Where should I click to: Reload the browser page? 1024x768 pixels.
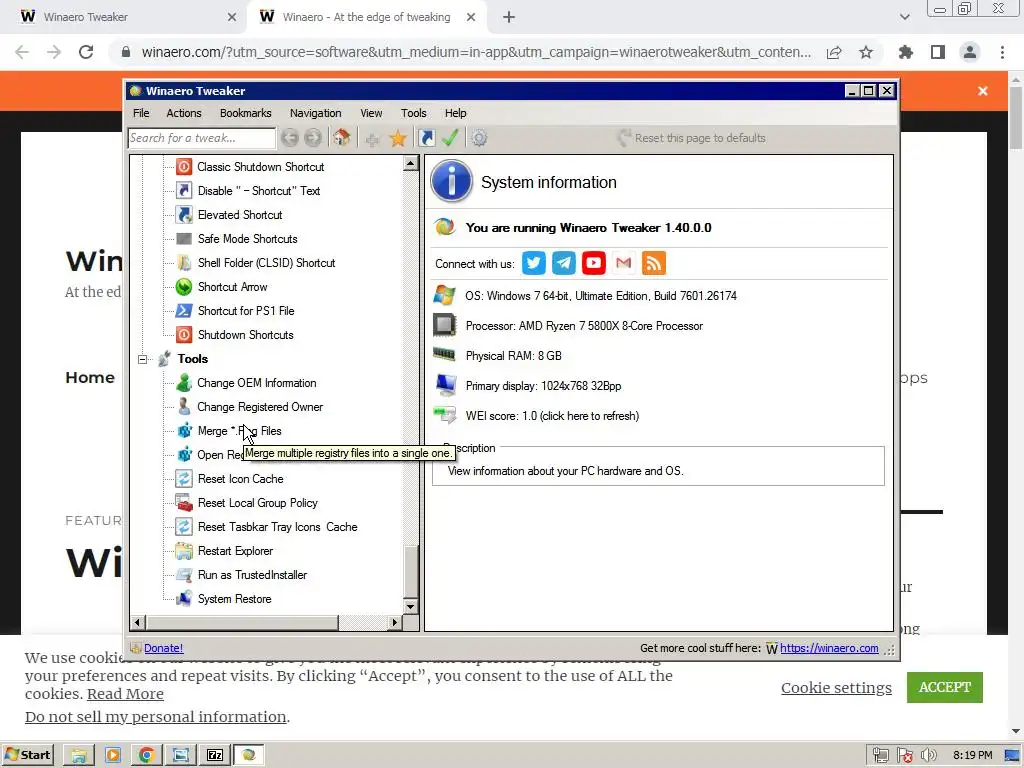coord(86,52)
